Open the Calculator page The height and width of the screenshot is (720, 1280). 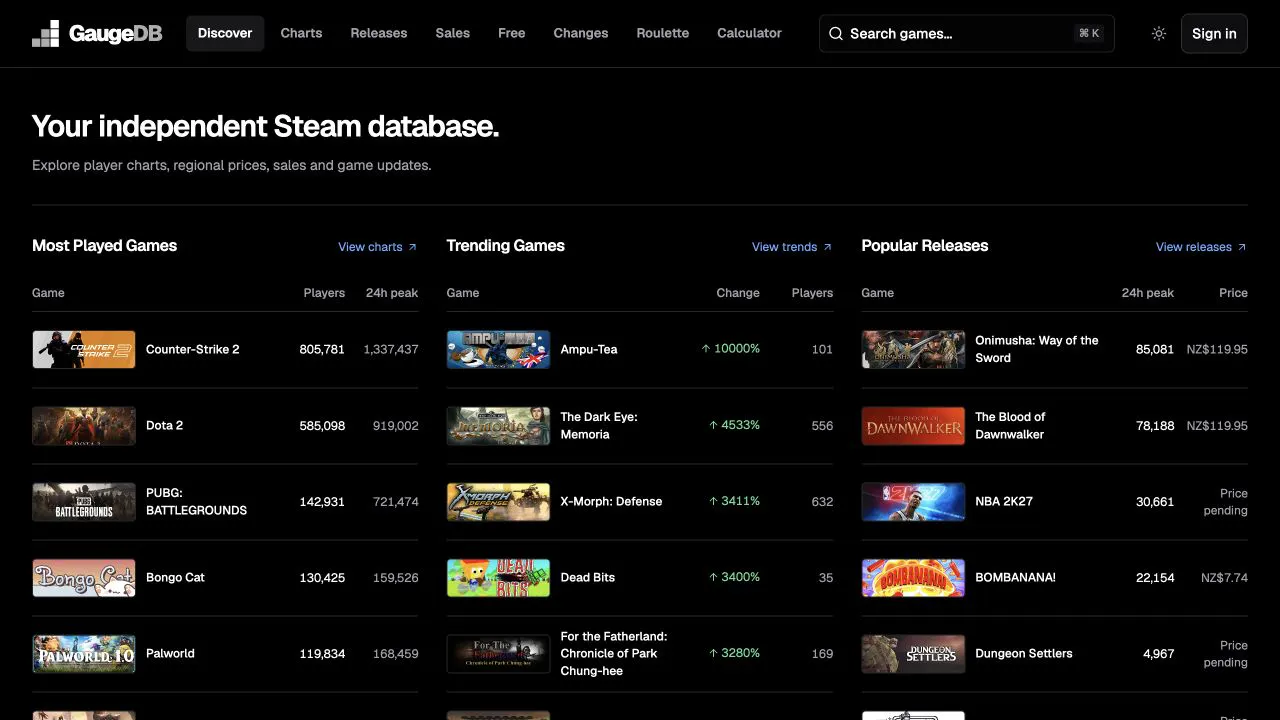[x=750, y=33]
